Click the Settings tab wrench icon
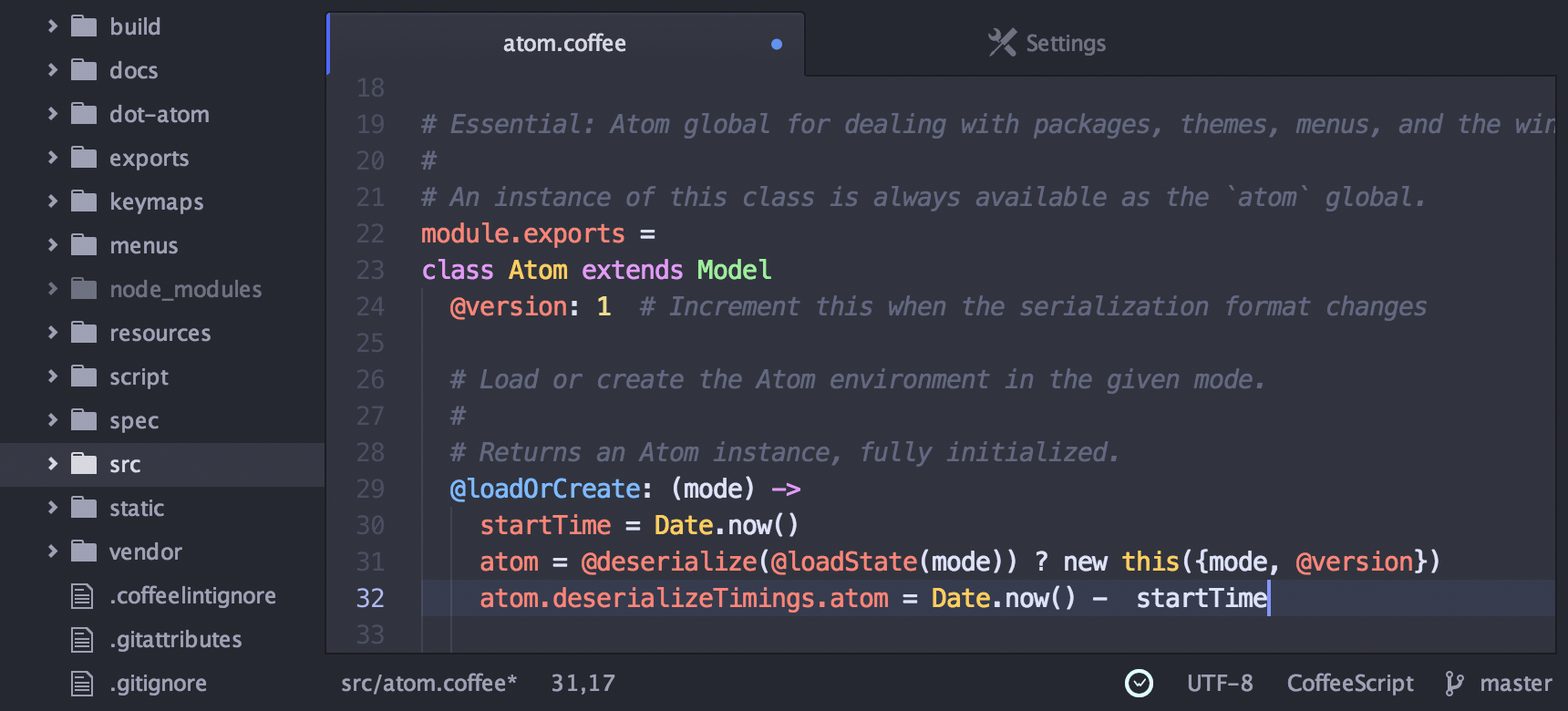The height and width of the screenshot is (711, 1568). pos(1002,42)
